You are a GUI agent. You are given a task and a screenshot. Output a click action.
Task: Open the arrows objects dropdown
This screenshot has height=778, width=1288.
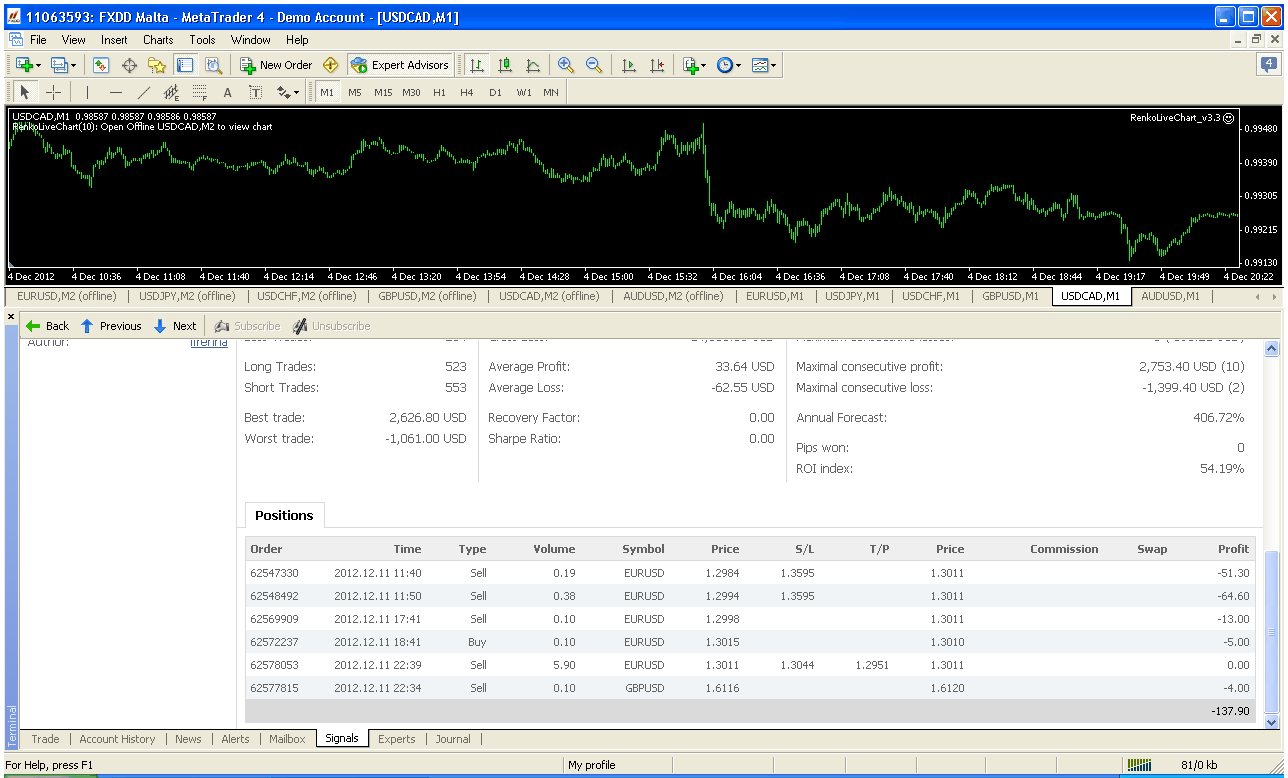(288, 92)
